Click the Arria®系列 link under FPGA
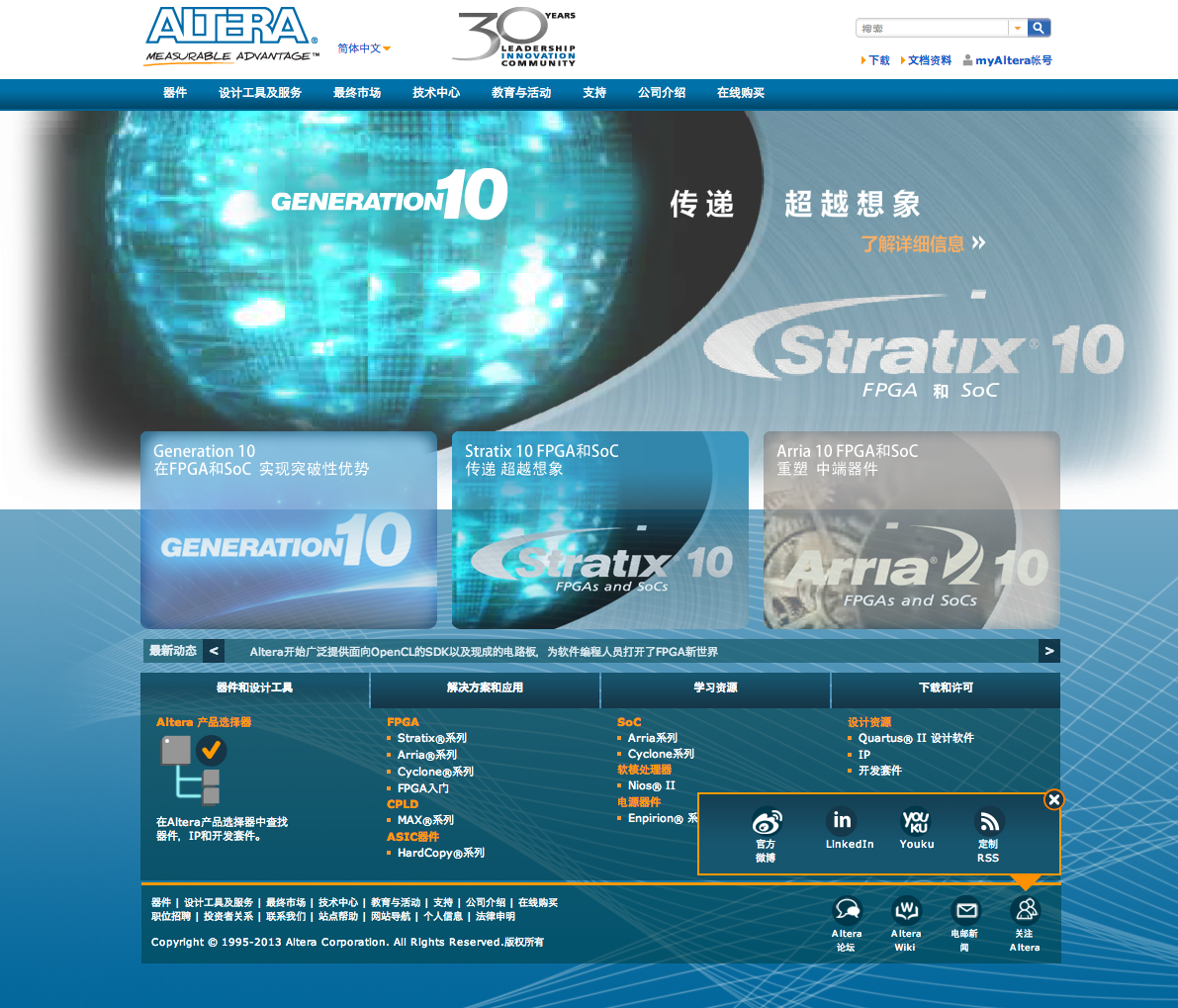Image resolution: width=1178 pixels, height=1008 pixels. (426, 755)
